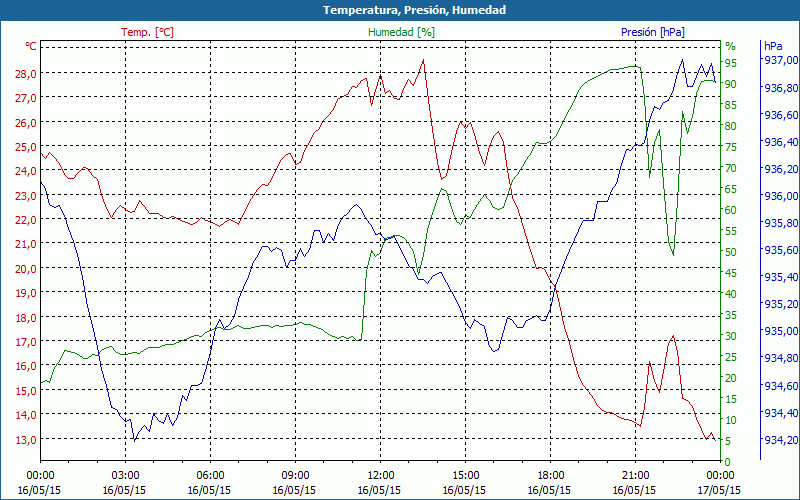Click the '936,80' pressure axis value

coord(780,88)
